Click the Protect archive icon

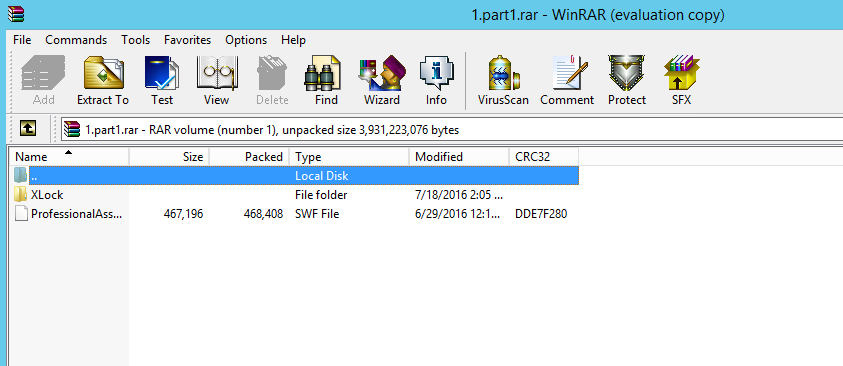point(627,81)
